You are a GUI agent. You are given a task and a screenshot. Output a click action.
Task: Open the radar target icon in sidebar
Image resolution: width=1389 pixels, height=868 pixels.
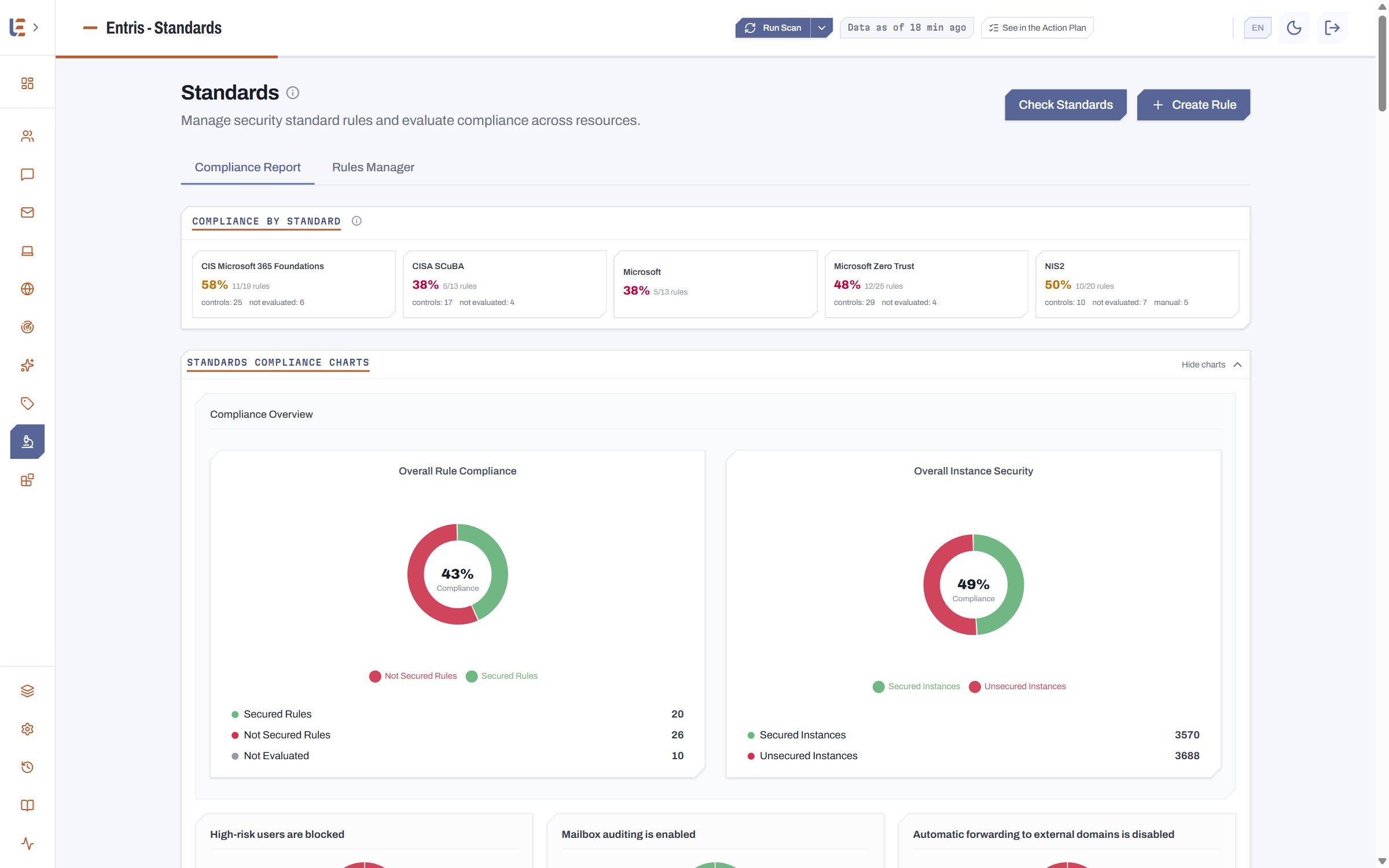pos(27,327)
